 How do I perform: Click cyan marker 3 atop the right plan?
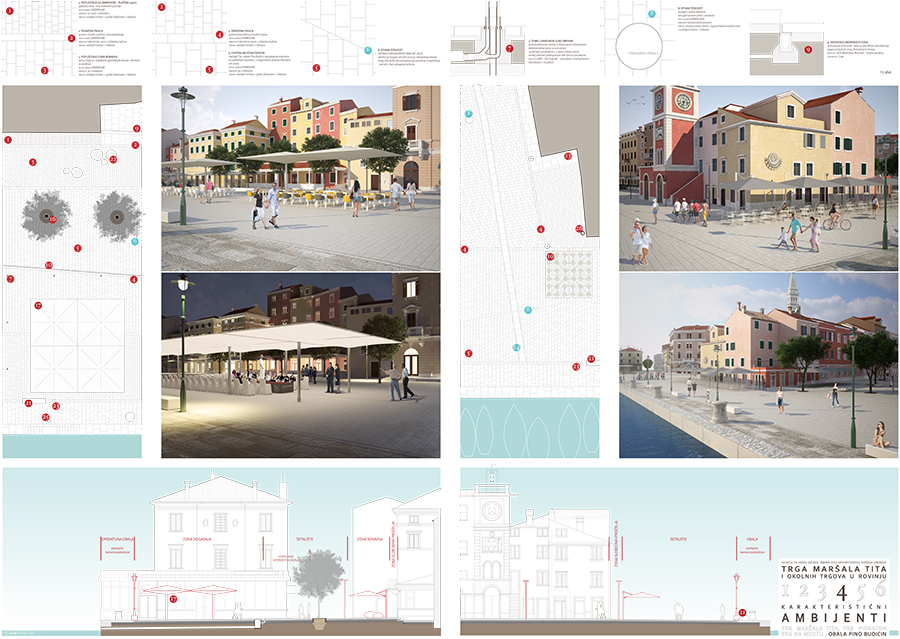point(468,114)
